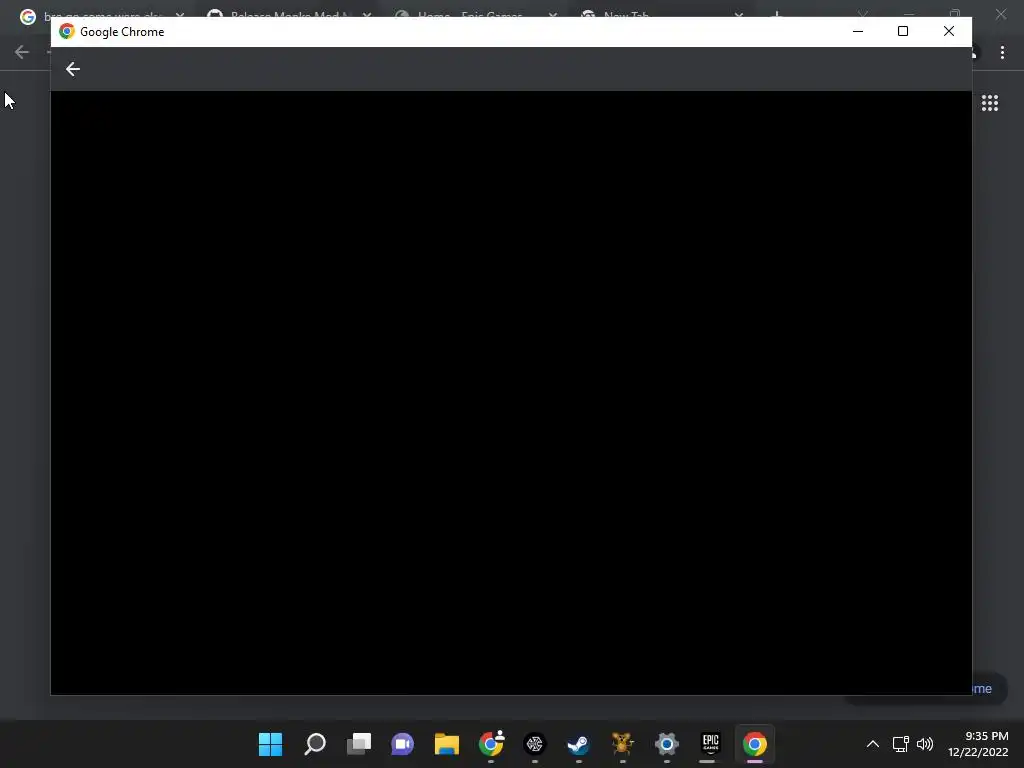Minimize the Google Chrome popup window

coord(858,31)
